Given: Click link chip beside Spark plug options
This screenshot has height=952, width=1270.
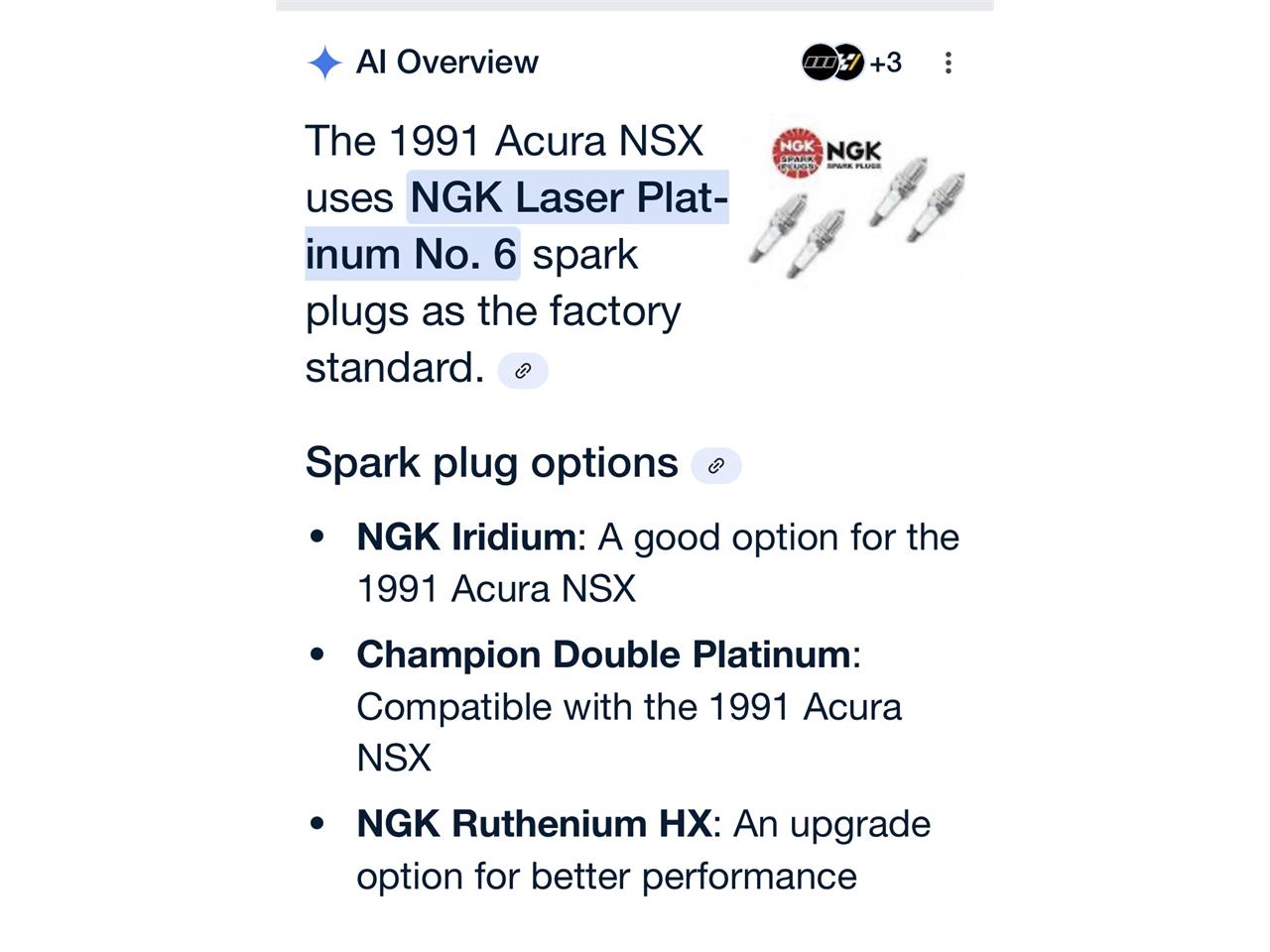Looking at the screenshot, I should (715, 465).
